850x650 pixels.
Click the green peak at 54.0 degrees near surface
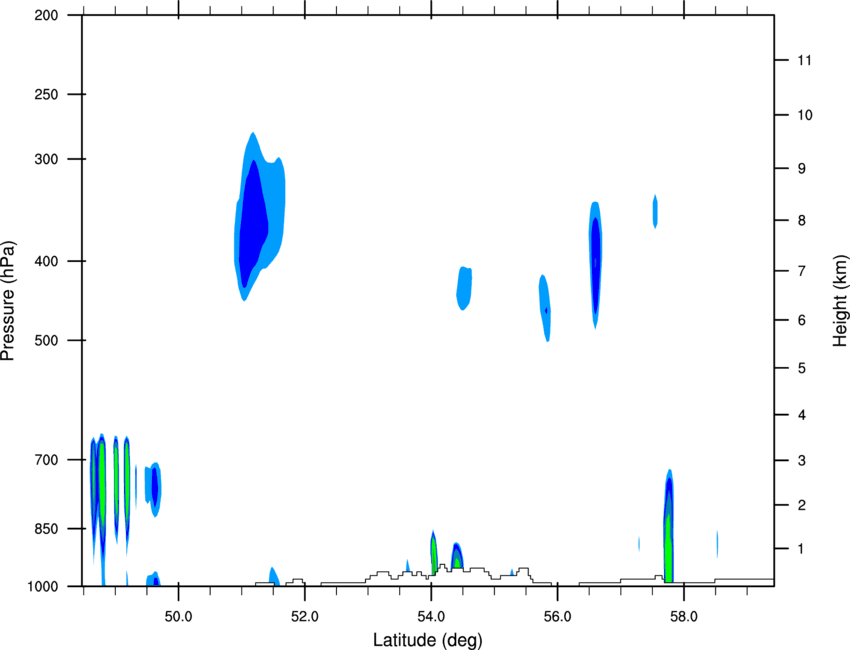coord(434,552)
